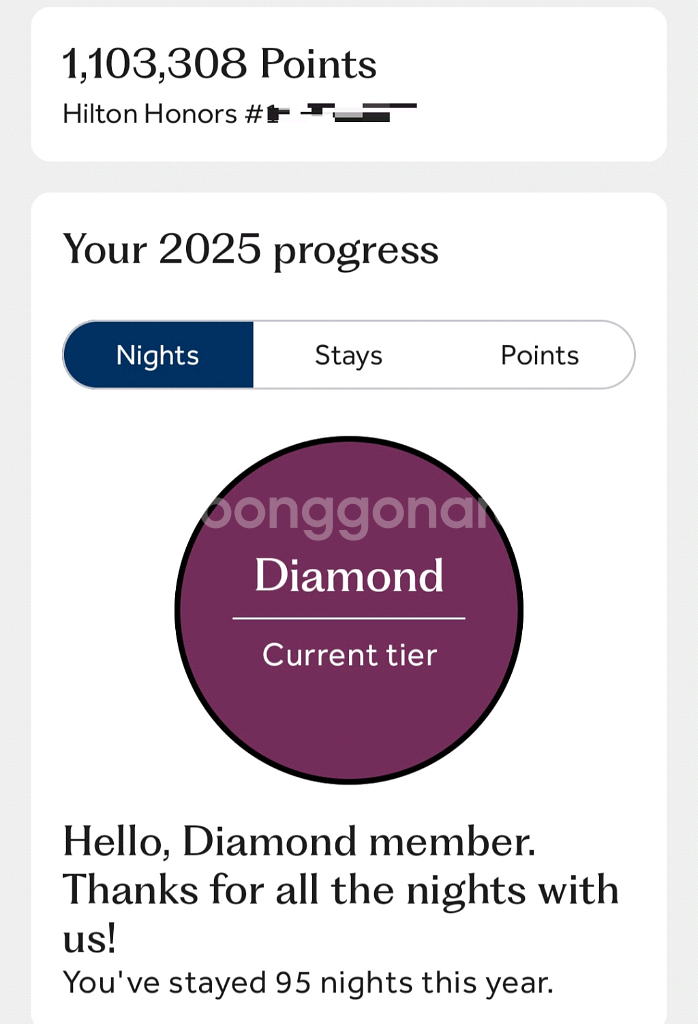The width and height of the screenshot is (698, 1024).
Task: Tap the Hilton Honors number label
Action: 163,114
